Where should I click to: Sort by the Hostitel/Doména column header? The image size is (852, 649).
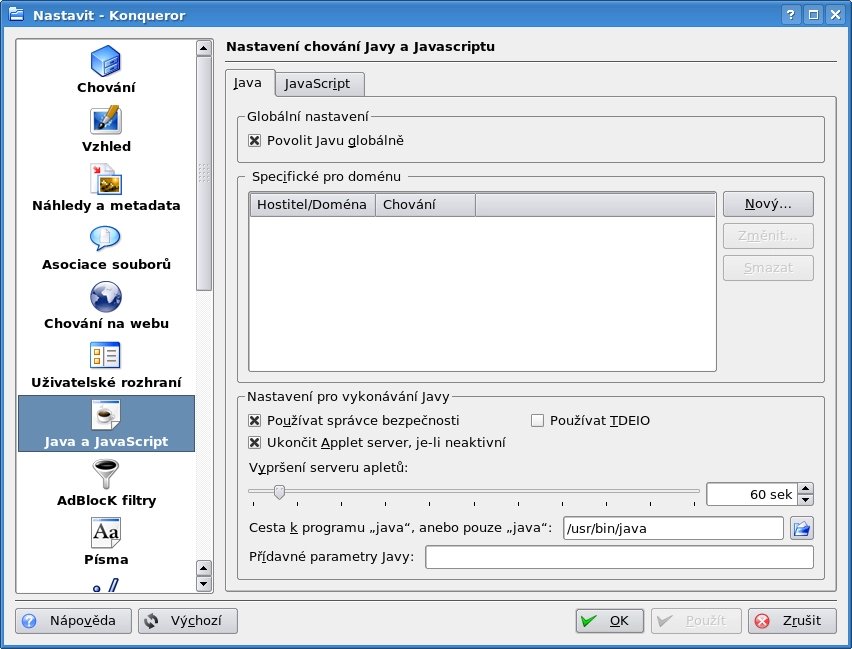[x=312, y=205]
